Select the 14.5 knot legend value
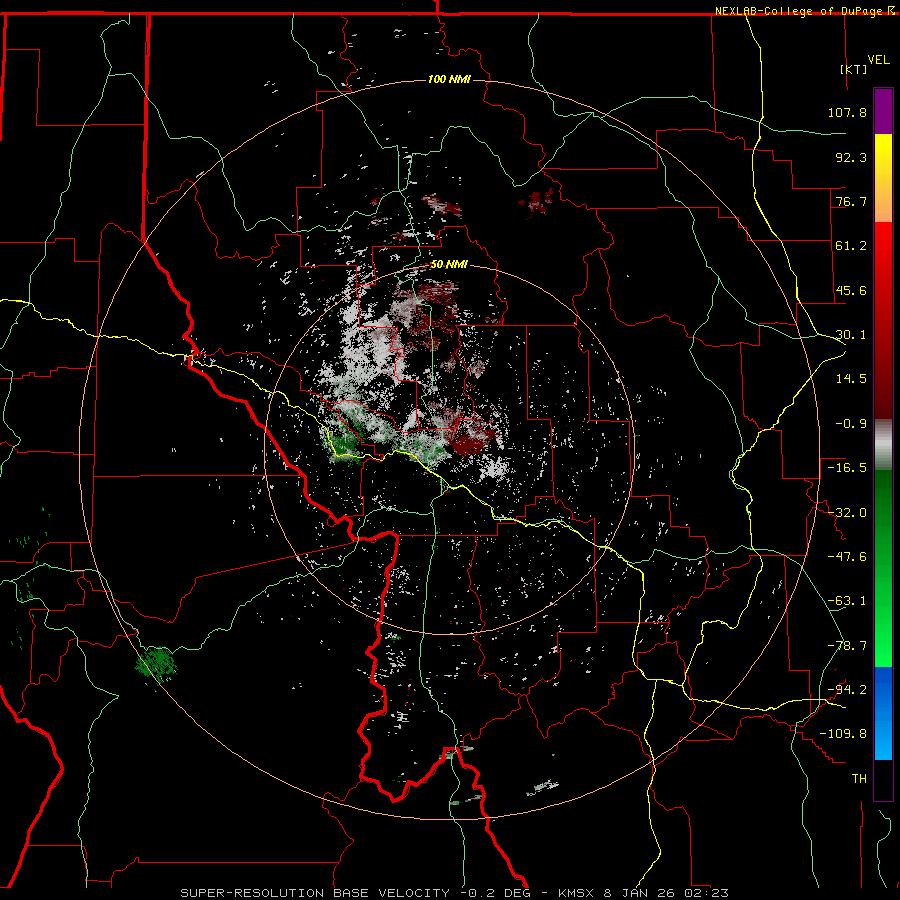 click(851, 379)
